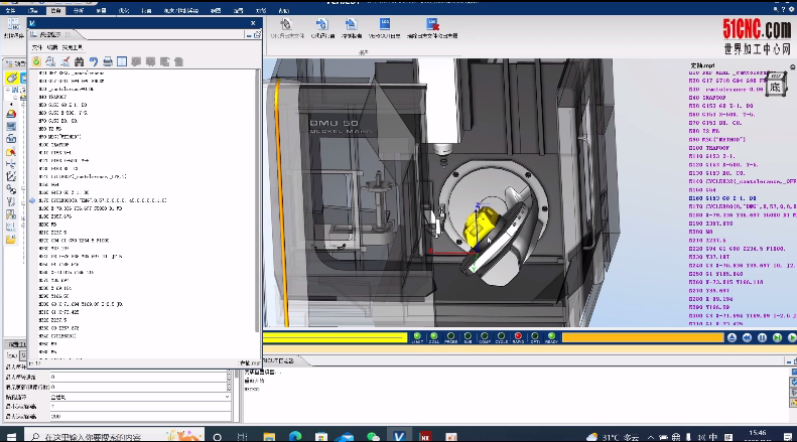Open the 文件 menu inside the editor window
Viewport: 797px width, 442px height.
(x=37, y=47)
